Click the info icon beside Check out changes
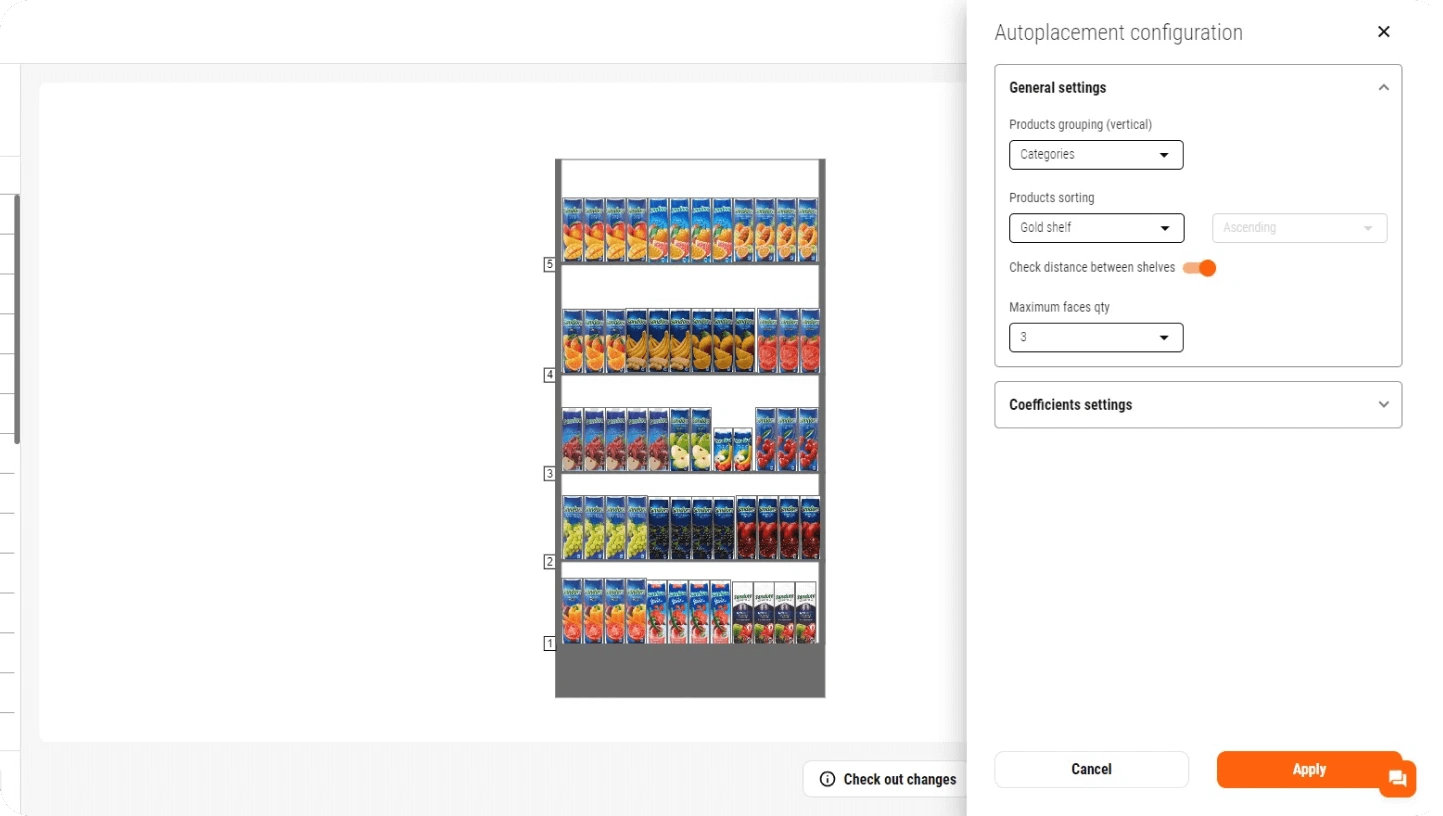The width and height of the screenshot is (1443, 816). point(827,779)
